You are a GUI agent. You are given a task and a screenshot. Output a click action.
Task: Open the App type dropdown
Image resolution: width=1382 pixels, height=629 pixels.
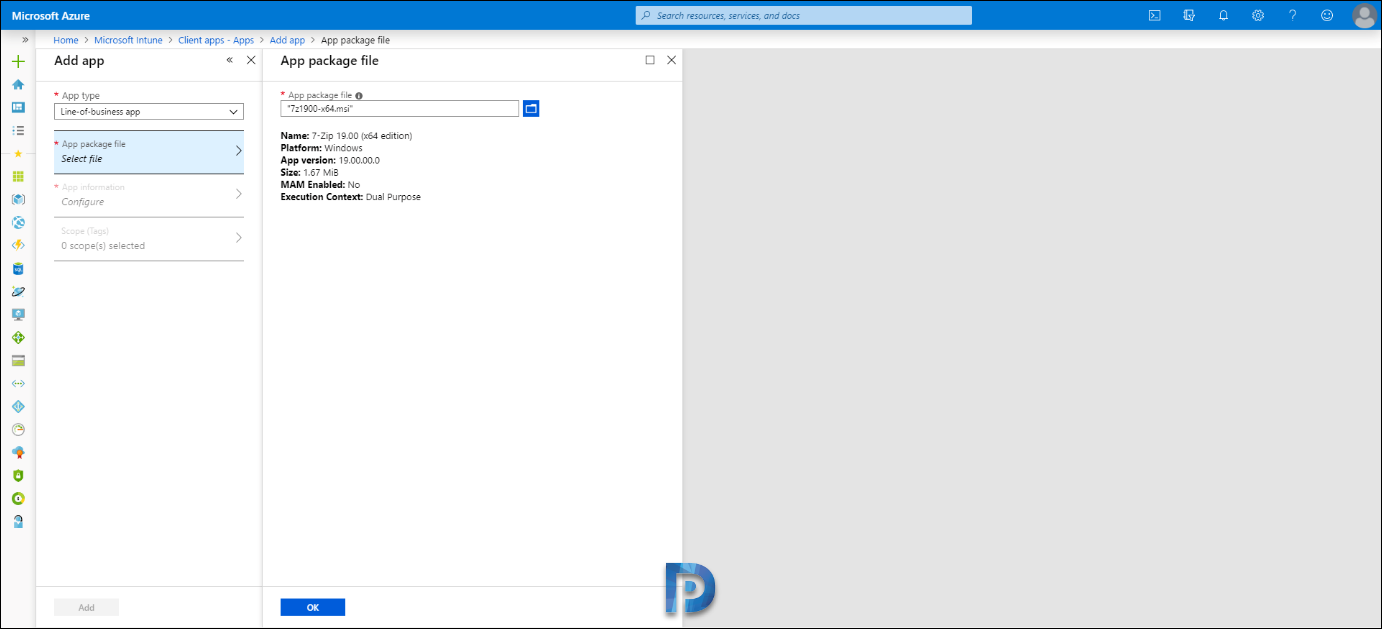149,112
